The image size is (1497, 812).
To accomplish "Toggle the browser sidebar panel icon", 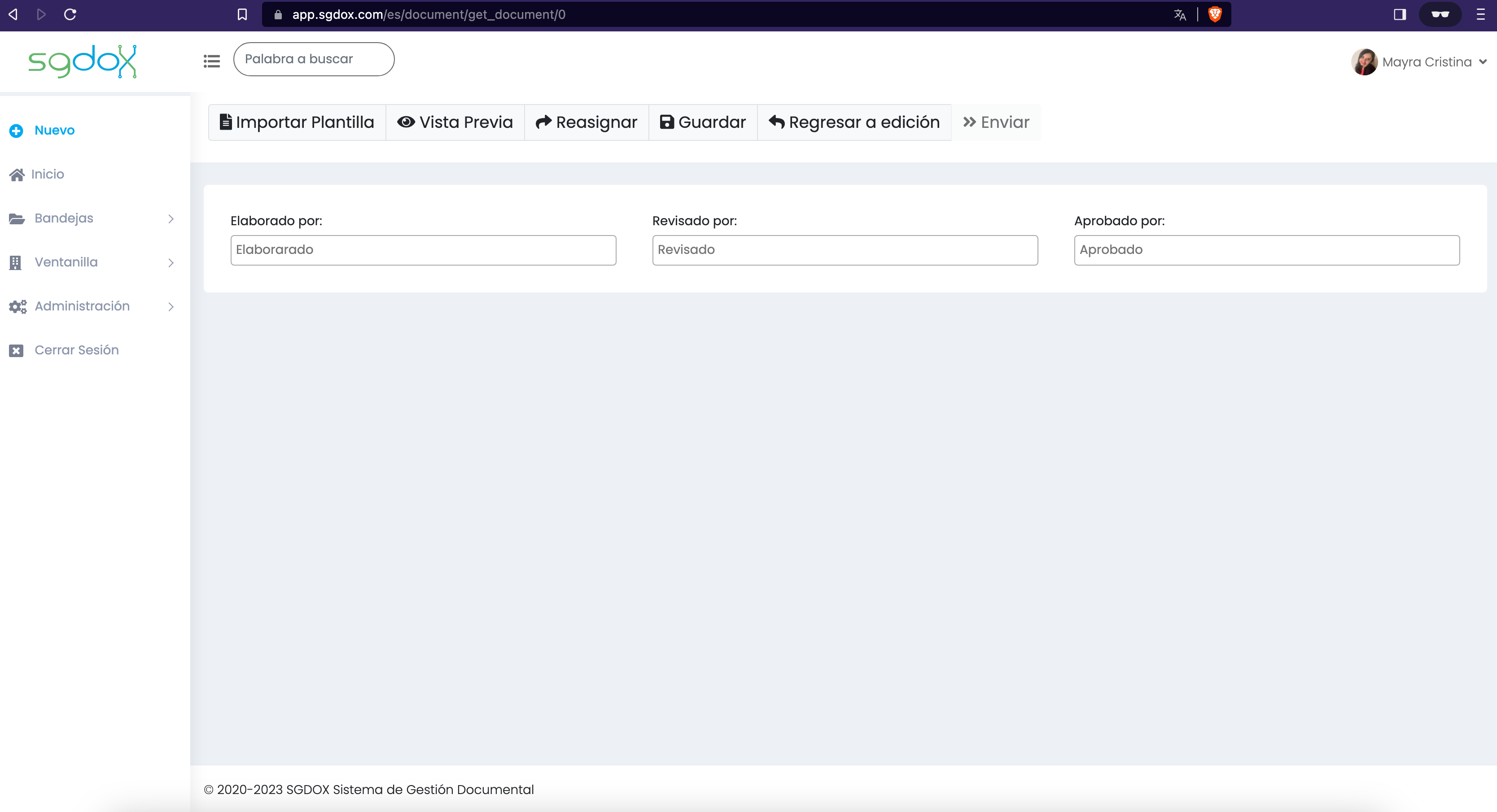I will click(1400, 14).
